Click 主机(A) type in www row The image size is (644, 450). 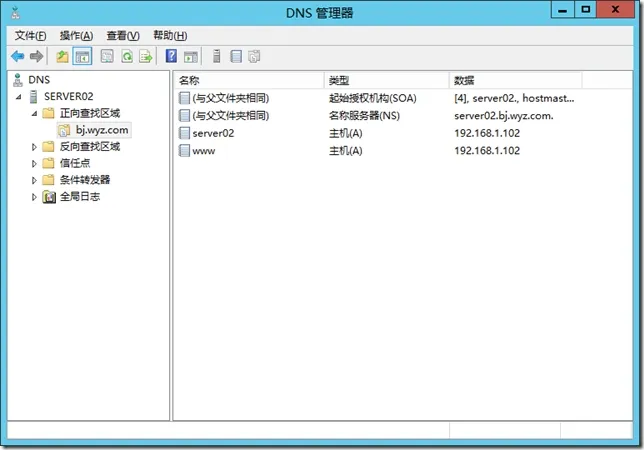click(x=345, y=151)
